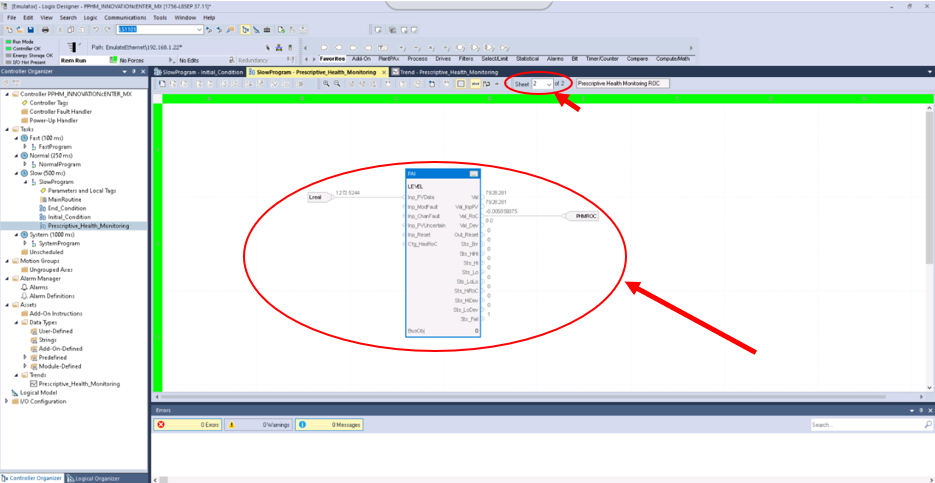Select the PlantPAx instruction tab
Viewport: 935px width, 483px height.
pyautogui.click(x=389, y=59)
